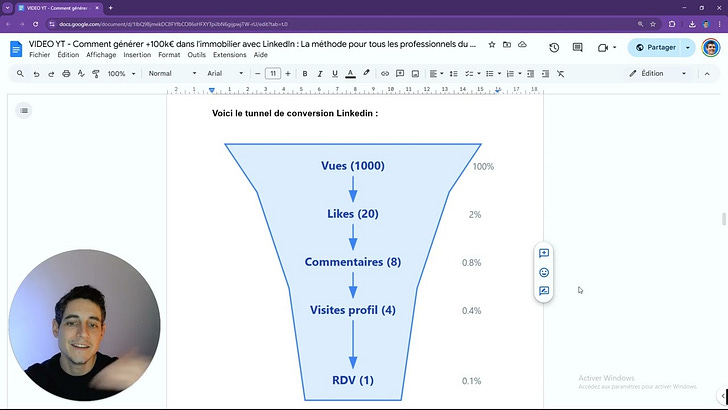This screenshot has width=728, height=410.
Task: Check the cloud save status
Action: 522,45
